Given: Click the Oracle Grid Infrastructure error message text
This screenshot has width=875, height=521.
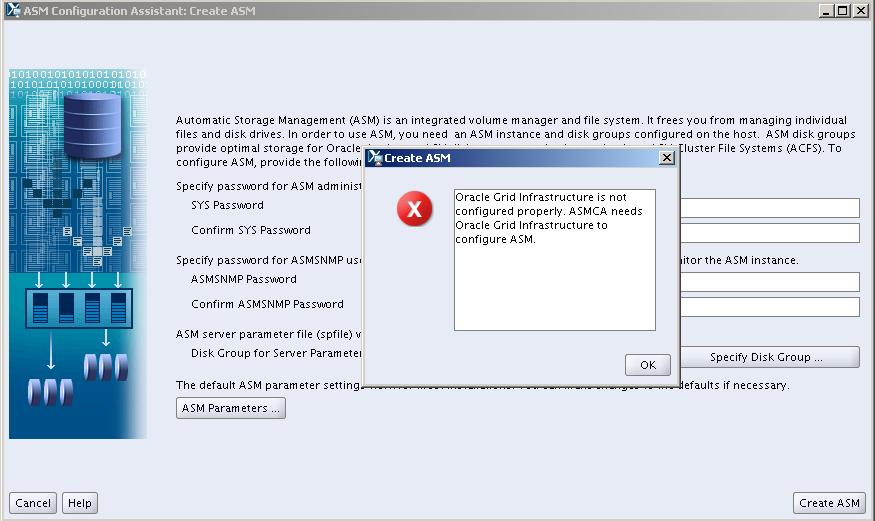Looking at the screenshot, I should [x=548, y=218].
